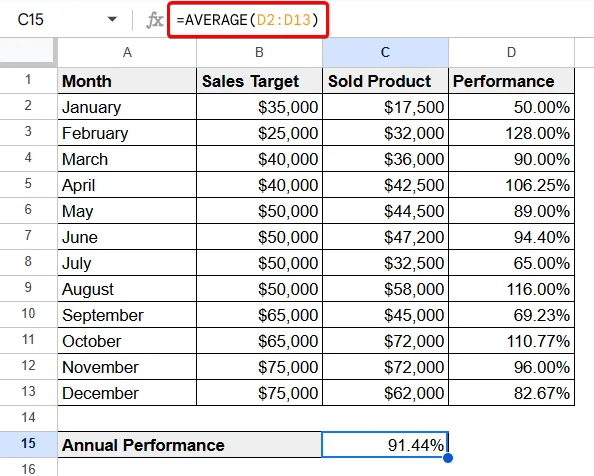Select the column D header
The width and height of the screenshot is (594, 476).
coord(511,52)
